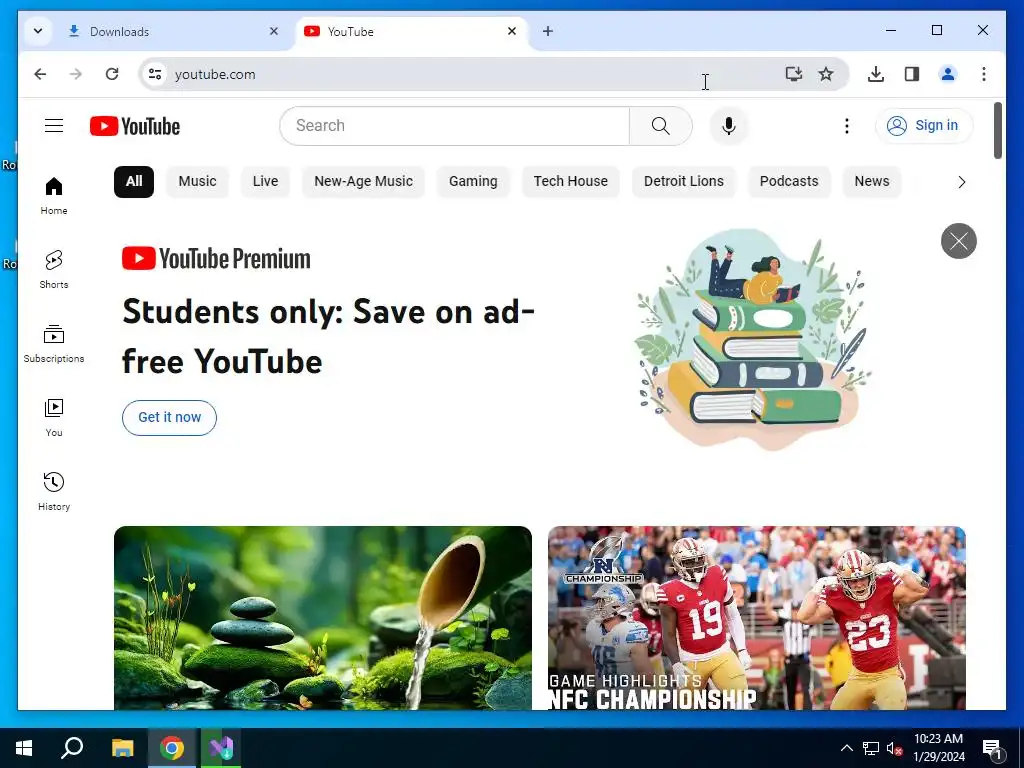Image resolution: width=1024 pixels, height=768 pixels.
Task: Open the YouTube hamburger guide menu
Action: (x=54, y=125)
